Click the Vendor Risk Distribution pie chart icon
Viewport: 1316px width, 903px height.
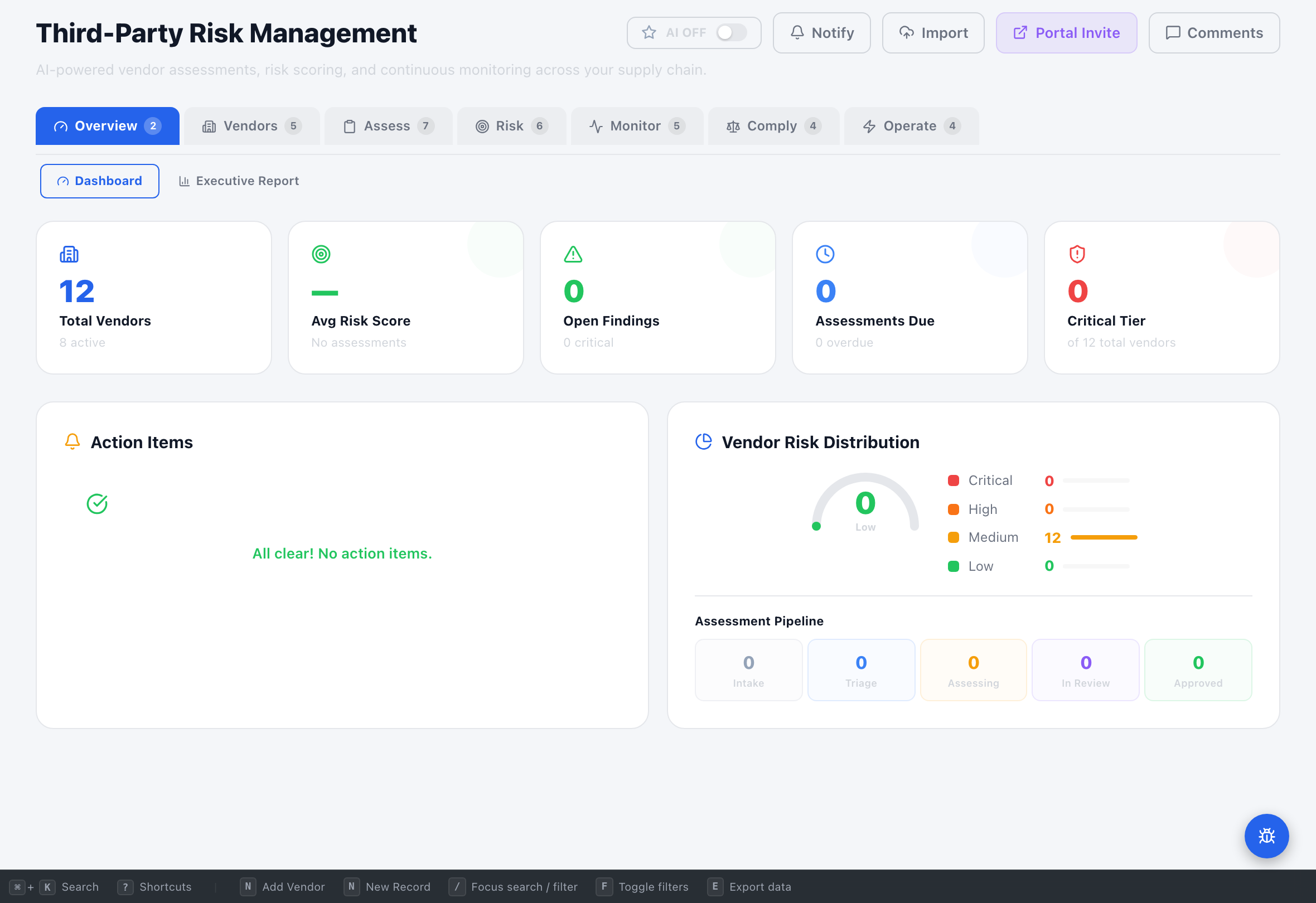[703, 441]
